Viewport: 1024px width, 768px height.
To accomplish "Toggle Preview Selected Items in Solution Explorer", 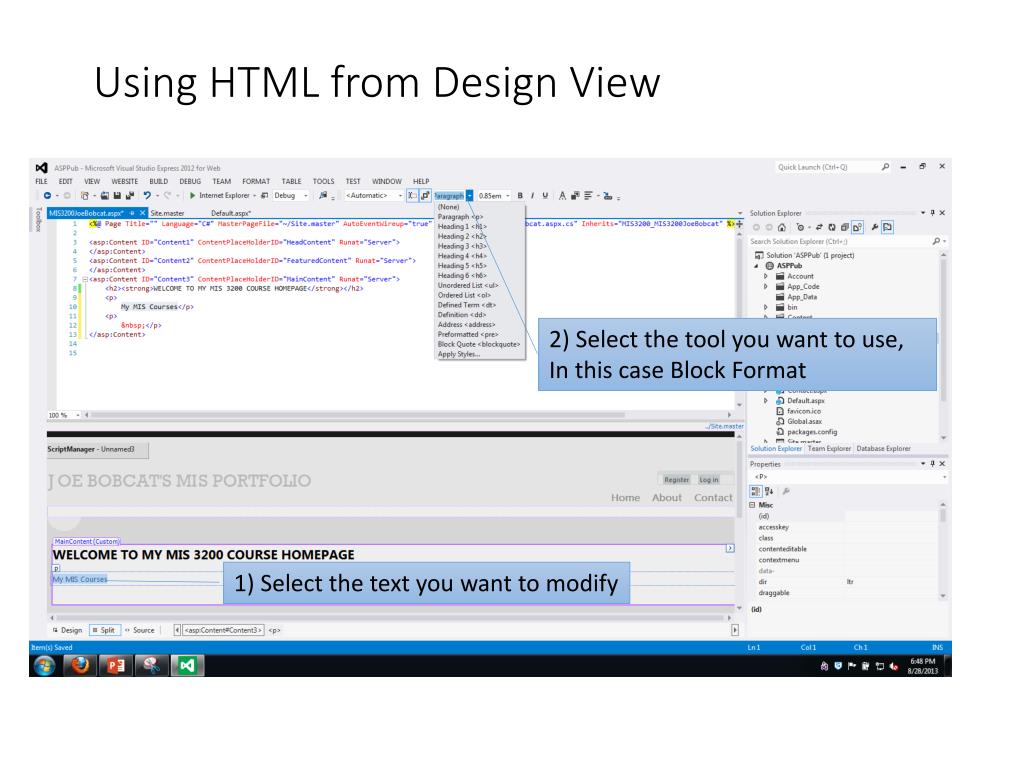I will click(888, 227).
